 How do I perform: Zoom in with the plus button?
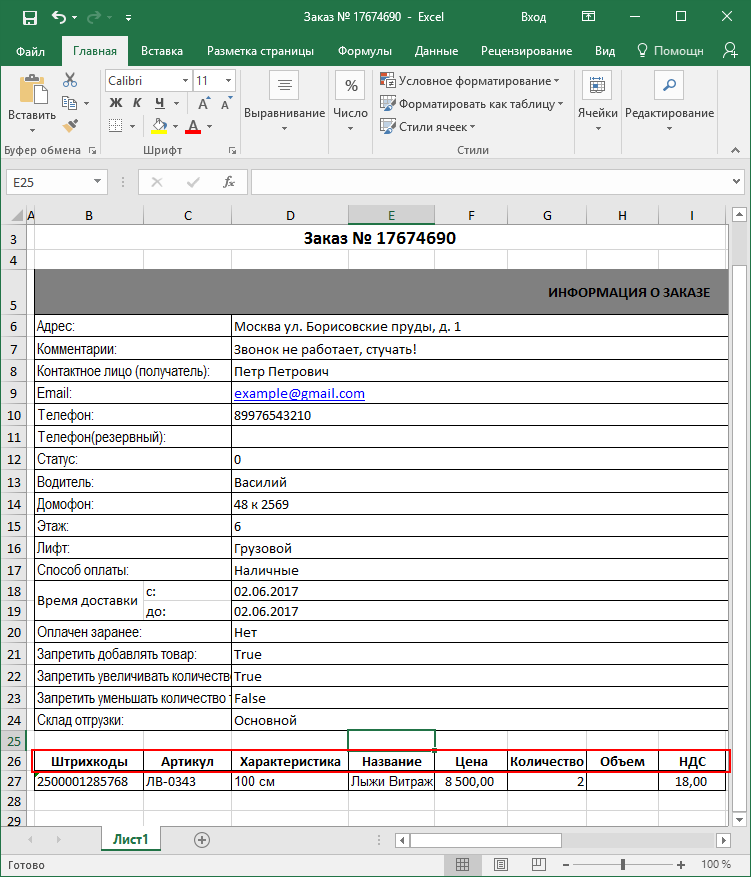(681, 865)
